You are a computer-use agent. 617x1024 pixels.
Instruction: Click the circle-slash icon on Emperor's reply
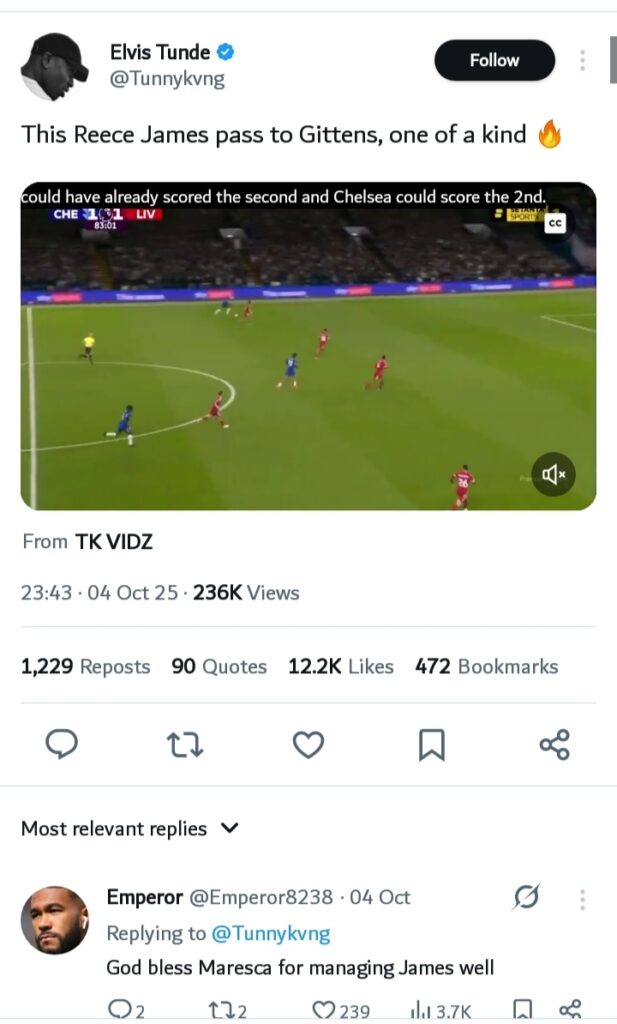click(x=526, y=898)
